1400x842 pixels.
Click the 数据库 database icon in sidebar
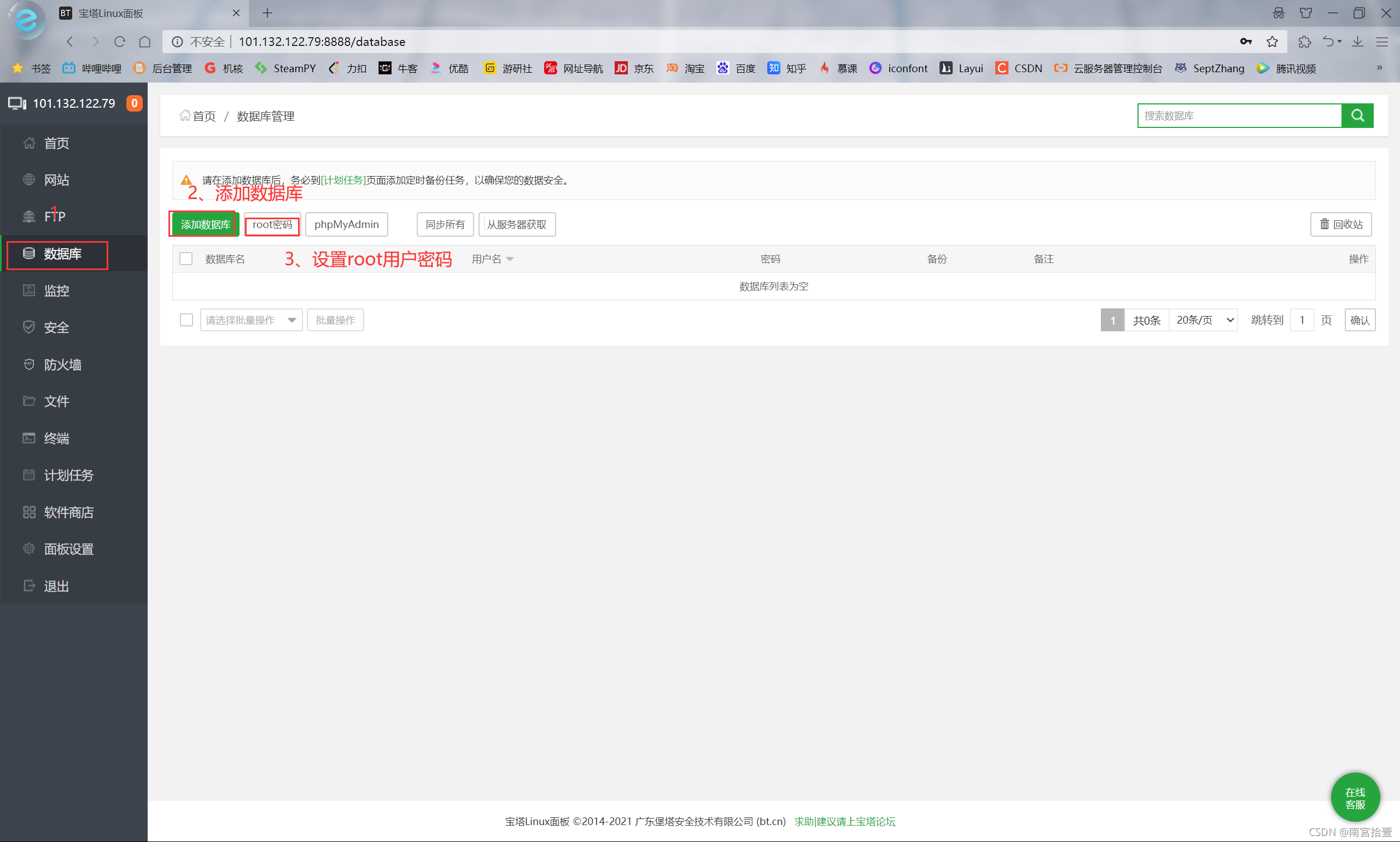29,253
